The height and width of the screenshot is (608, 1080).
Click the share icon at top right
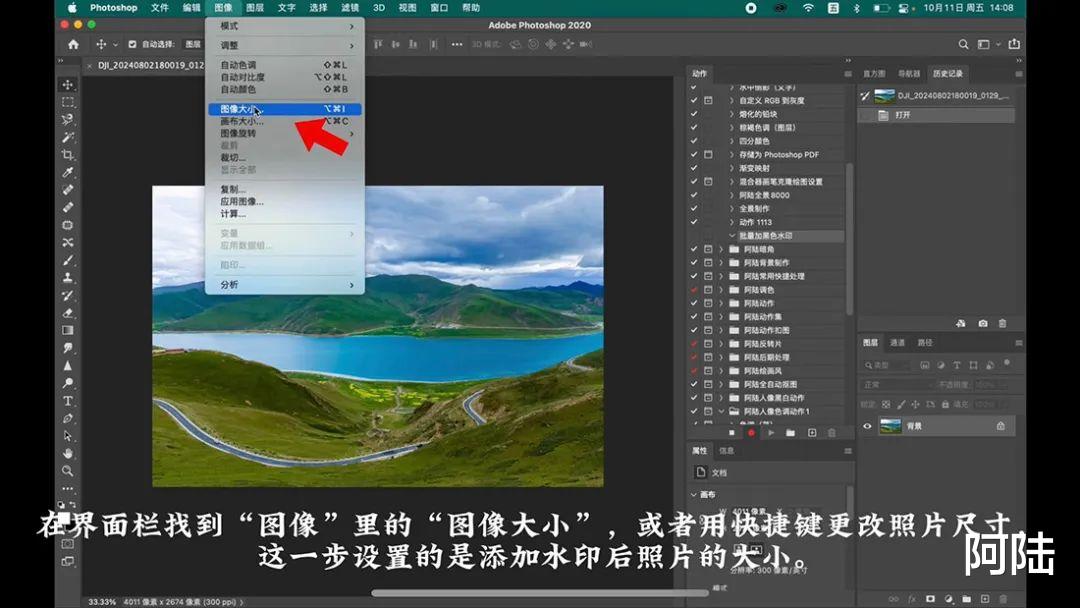1014,44
